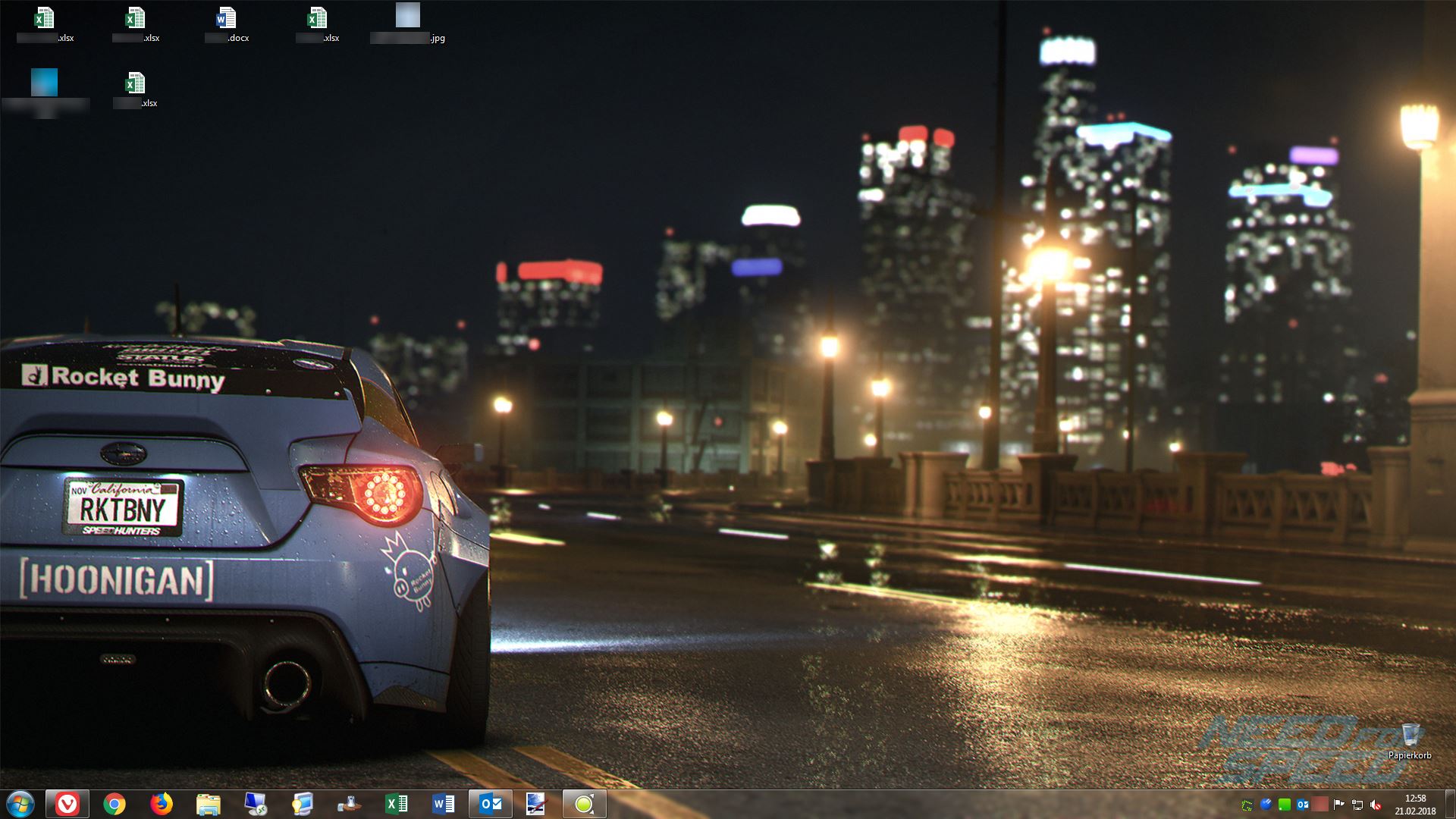Open the Vivaldi browser from the taskbar

point(67,804)
